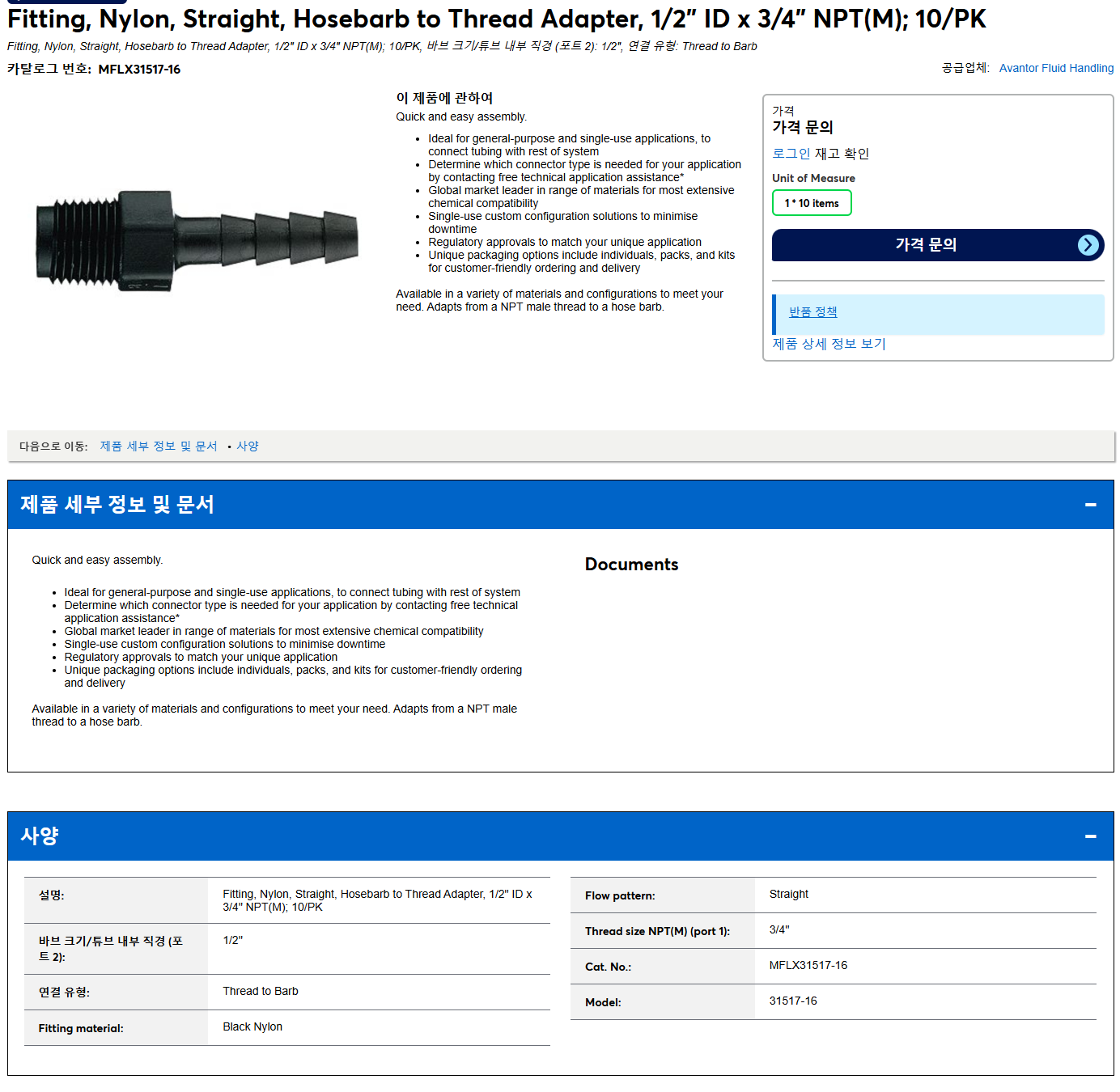
Task: Select the 1 * 10 items unit of measure
Action: point(812,203)
